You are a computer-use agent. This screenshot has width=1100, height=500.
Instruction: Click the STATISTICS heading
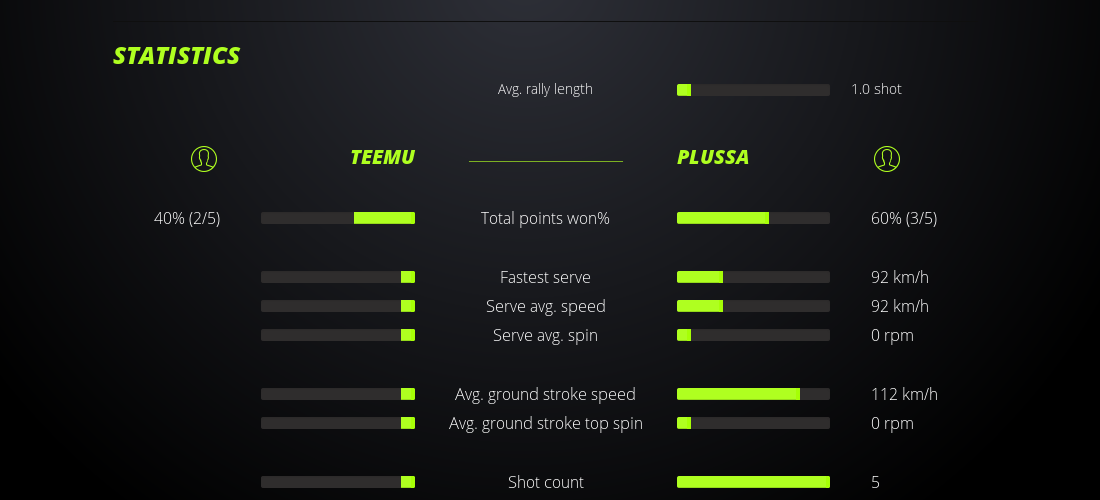click(177, 56)
